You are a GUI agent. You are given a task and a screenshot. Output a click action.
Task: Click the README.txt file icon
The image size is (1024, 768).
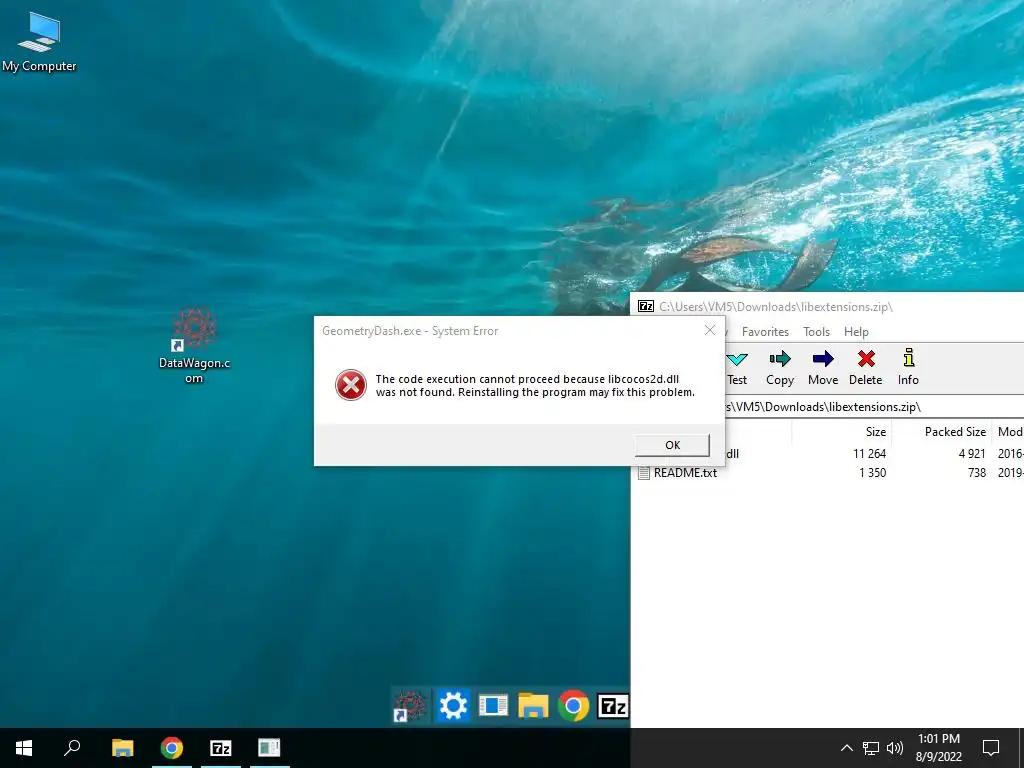coord(643,473)
